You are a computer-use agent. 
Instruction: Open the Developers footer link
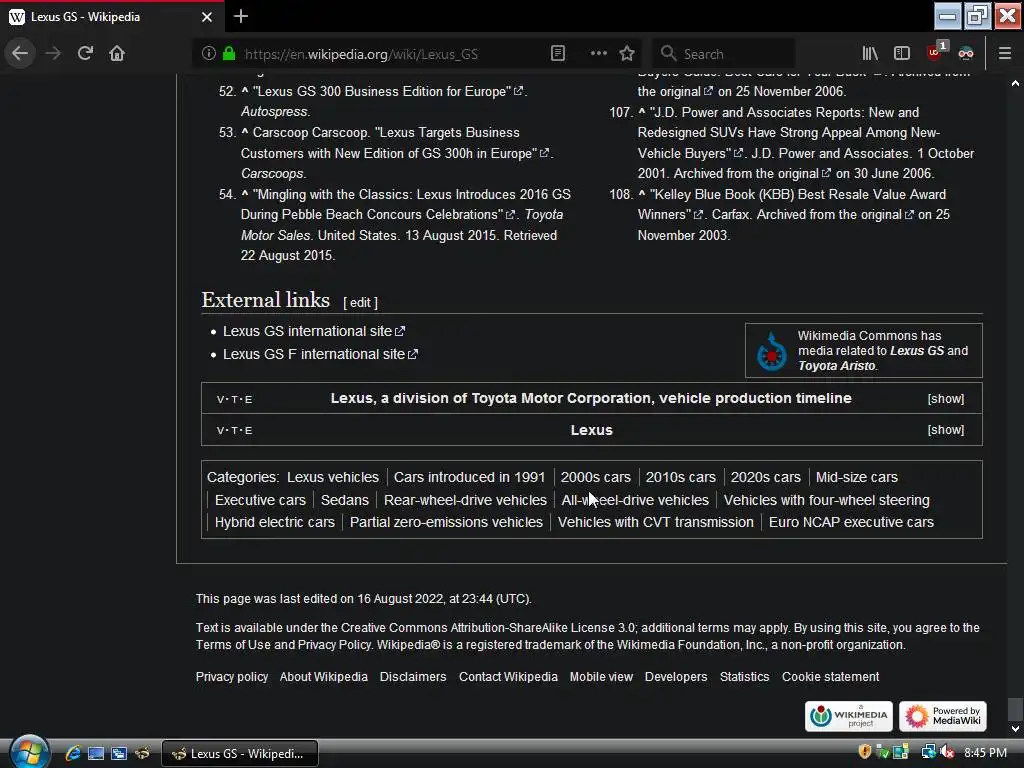point(676,677)
